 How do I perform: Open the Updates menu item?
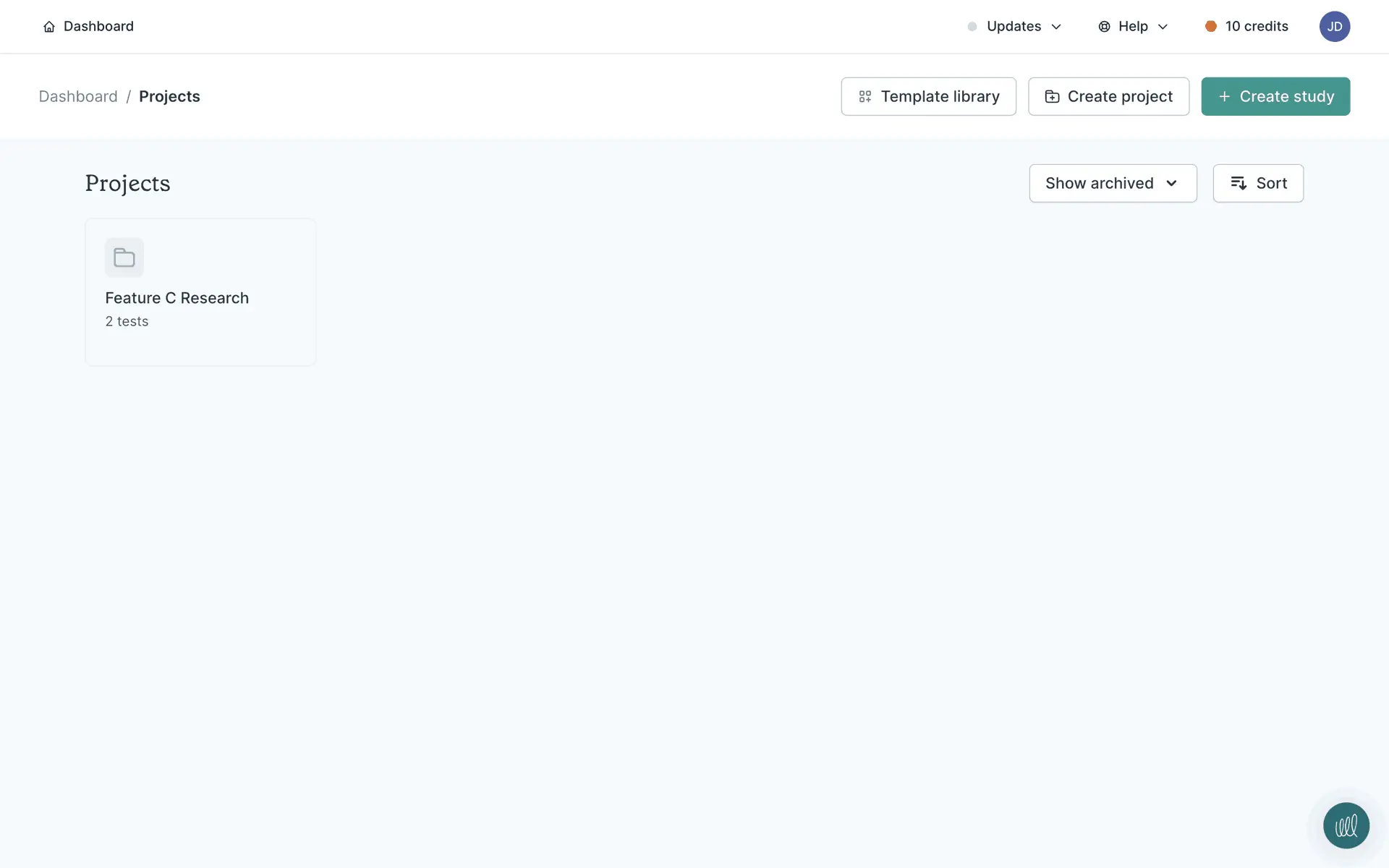[x=1014, y=27]
